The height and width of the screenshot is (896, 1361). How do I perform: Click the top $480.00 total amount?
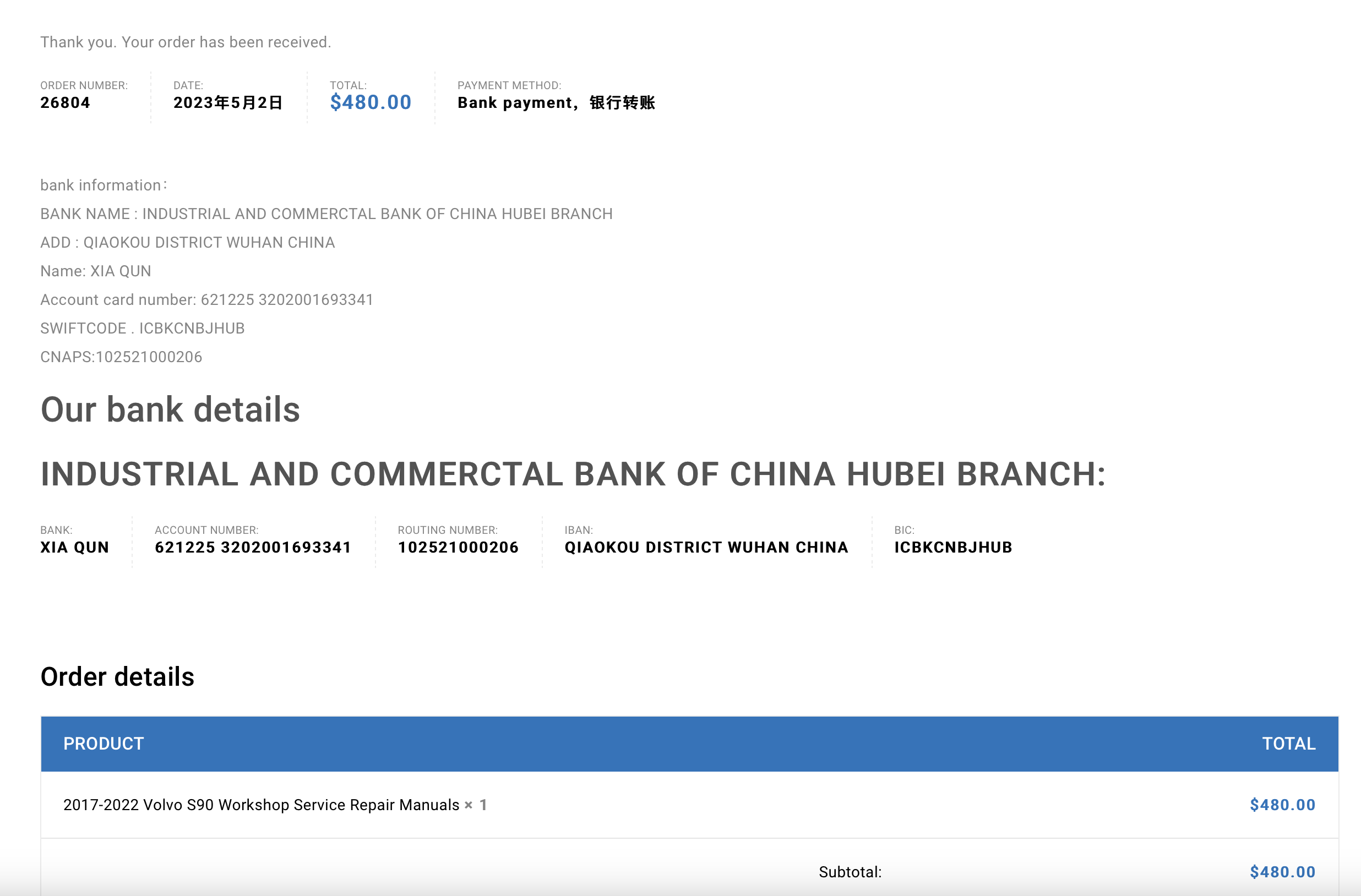point(371,102)
